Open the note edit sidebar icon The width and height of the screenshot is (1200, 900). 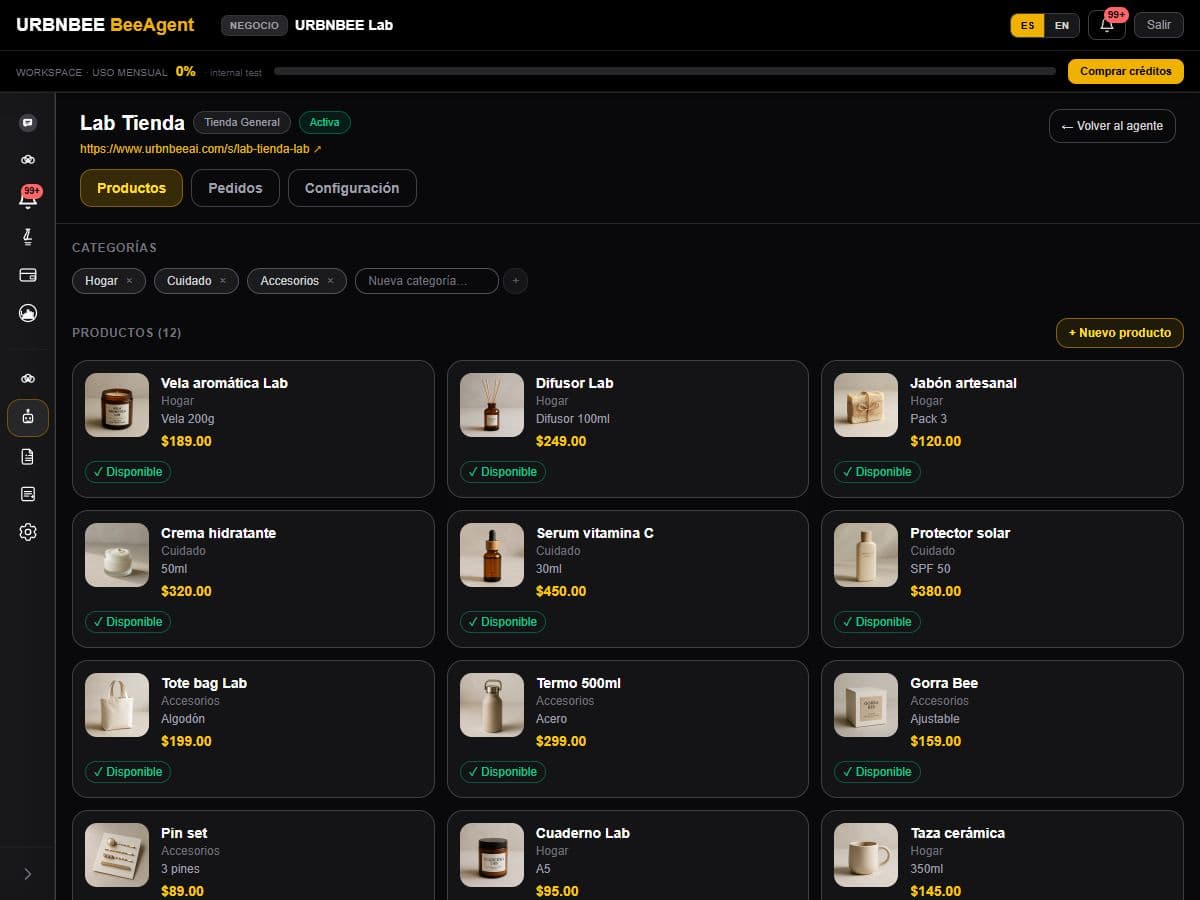[28, 494]
